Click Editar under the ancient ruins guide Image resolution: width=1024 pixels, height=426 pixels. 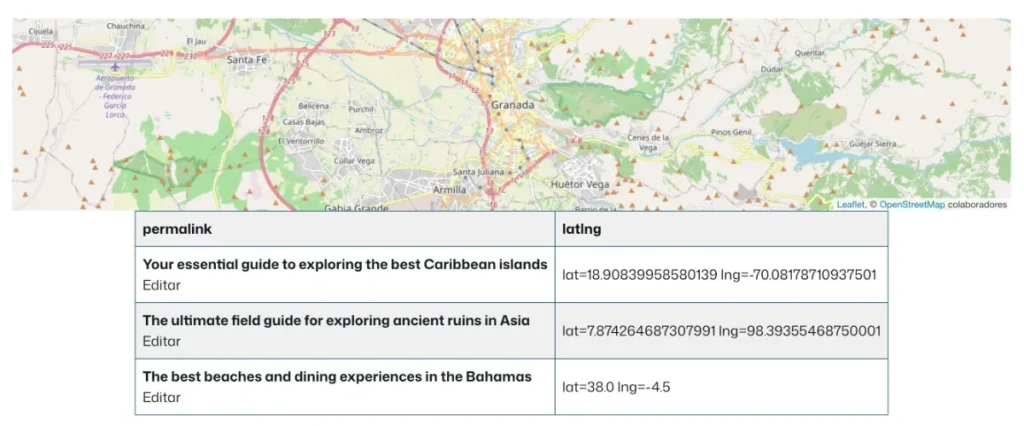[161, 341]
